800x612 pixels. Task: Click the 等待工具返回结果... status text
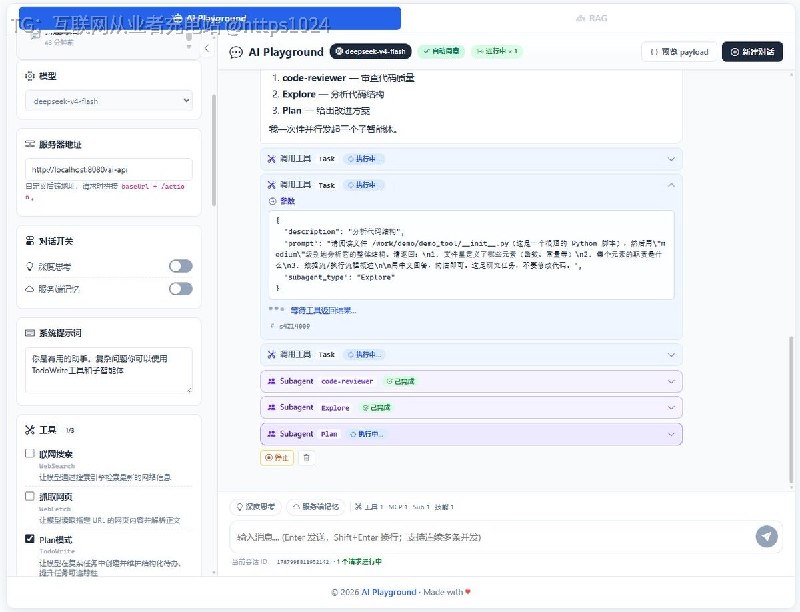point(323,310)
